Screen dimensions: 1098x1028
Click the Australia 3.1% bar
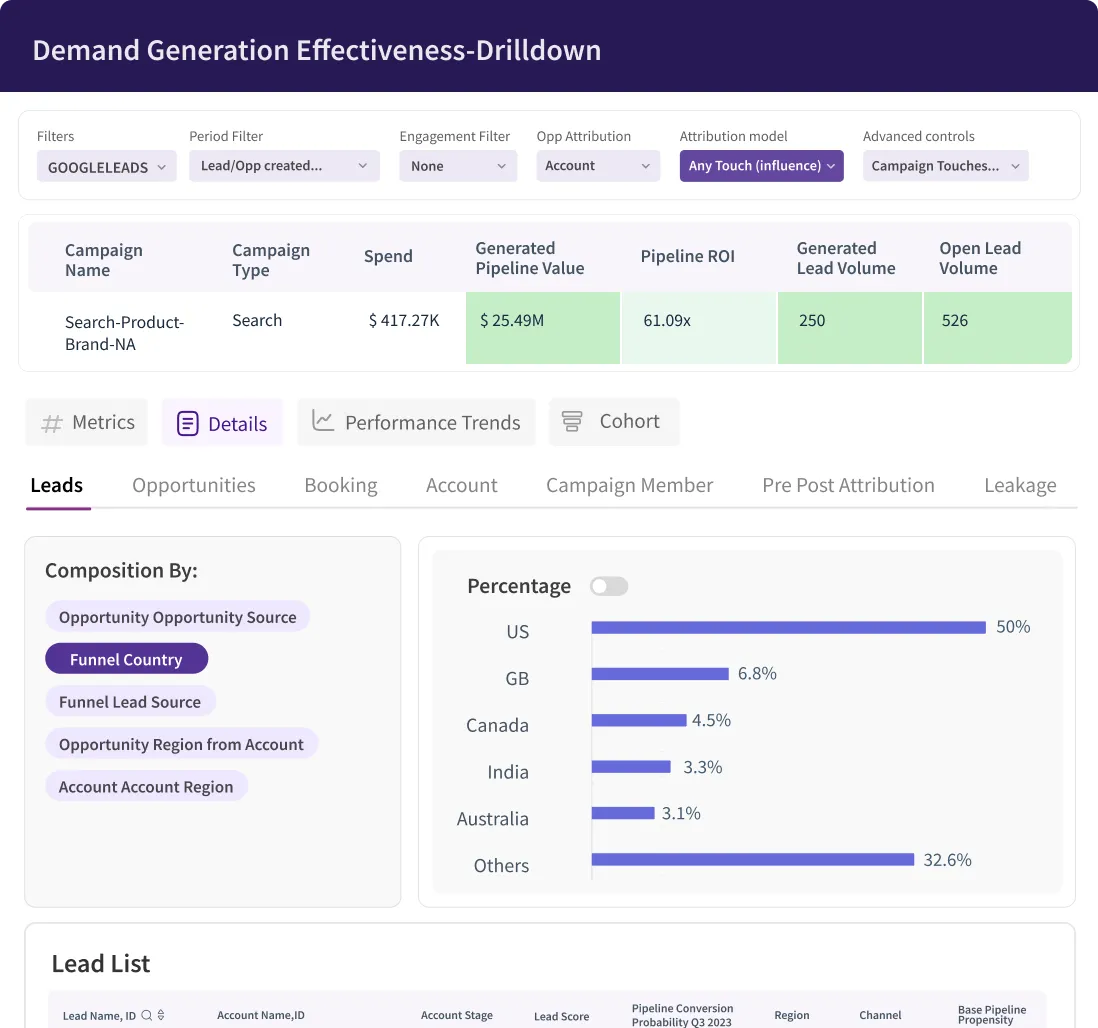click(623, 813)
